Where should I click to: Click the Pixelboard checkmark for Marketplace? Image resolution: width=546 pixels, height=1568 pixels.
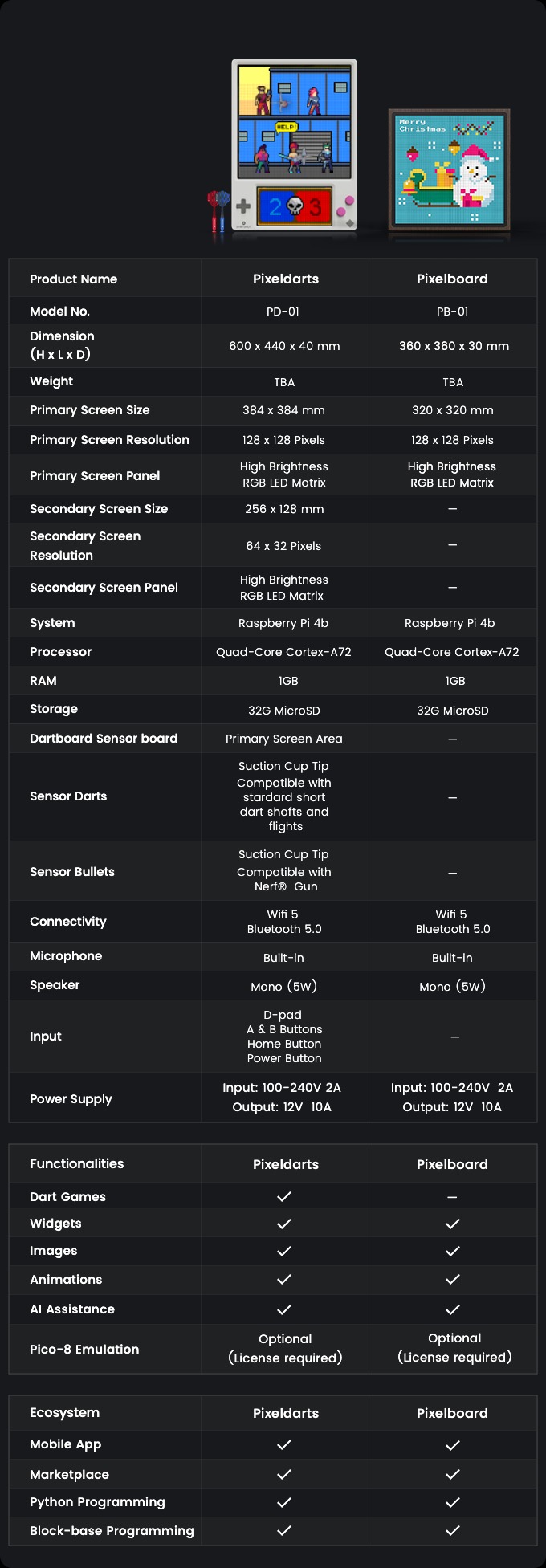tap(453, 1474)
